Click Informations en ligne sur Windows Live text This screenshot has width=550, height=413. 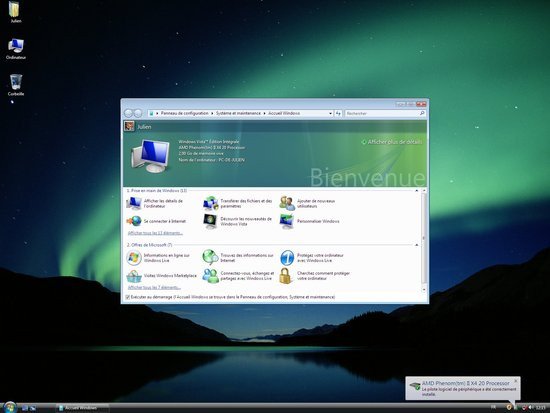(x=167, y=258)
